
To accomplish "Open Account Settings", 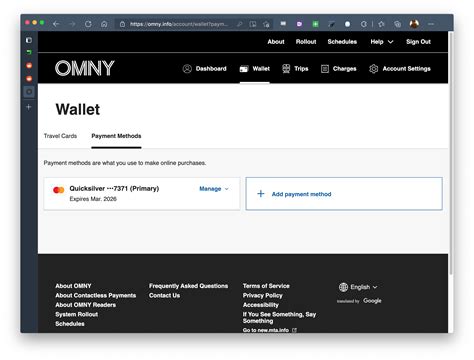I will [400, 69].
